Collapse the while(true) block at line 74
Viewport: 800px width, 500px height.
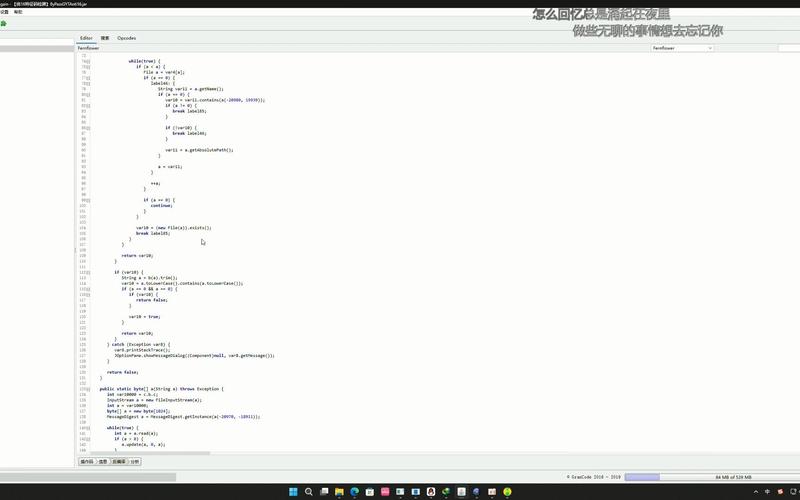tap(88, 61)
